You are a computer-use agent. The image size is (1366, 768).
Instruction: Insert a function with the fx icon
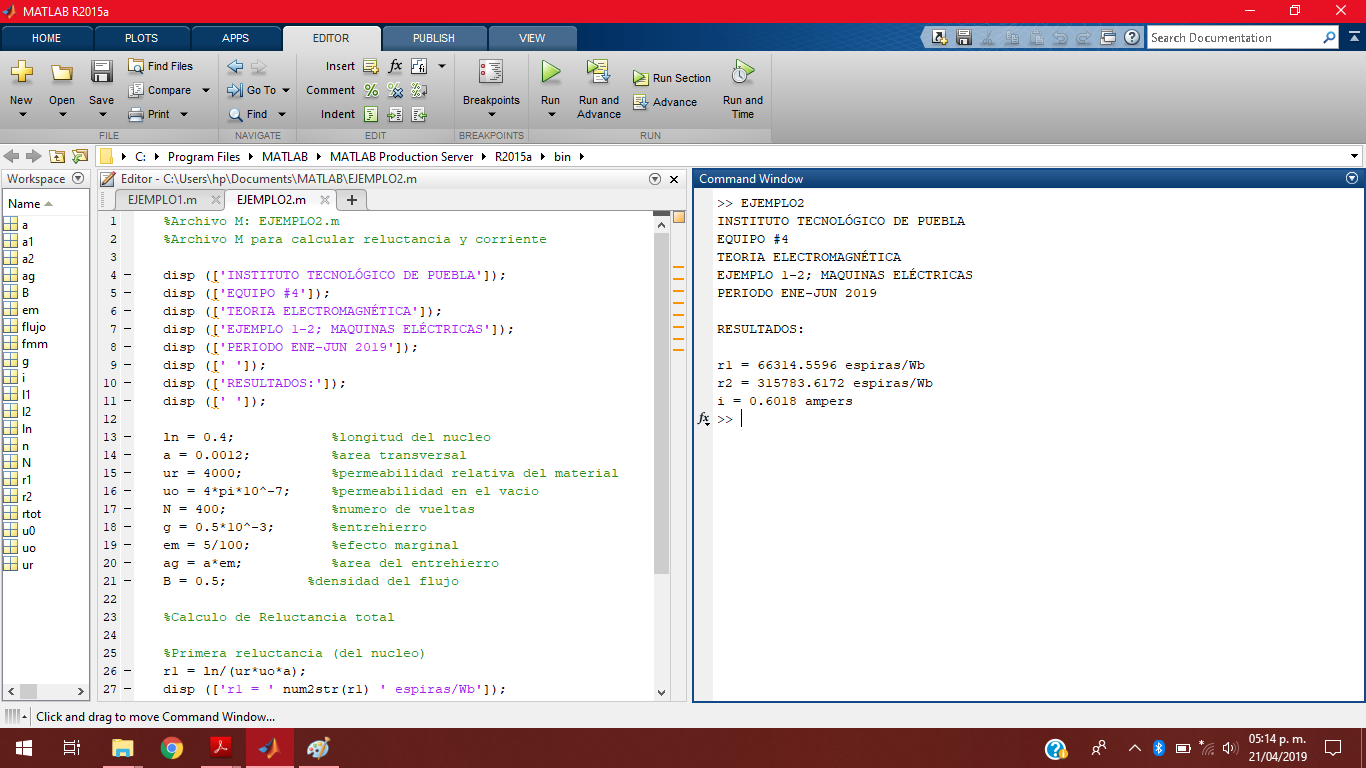coord(395,65)
